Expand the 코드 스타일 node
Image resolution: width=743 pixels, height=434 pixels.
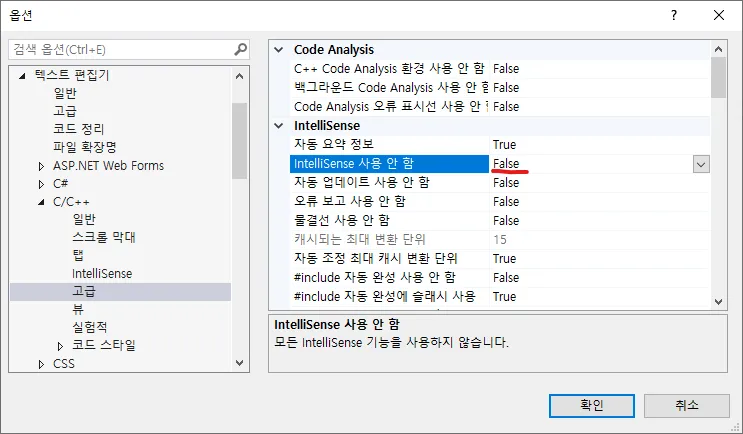point(61,346)
